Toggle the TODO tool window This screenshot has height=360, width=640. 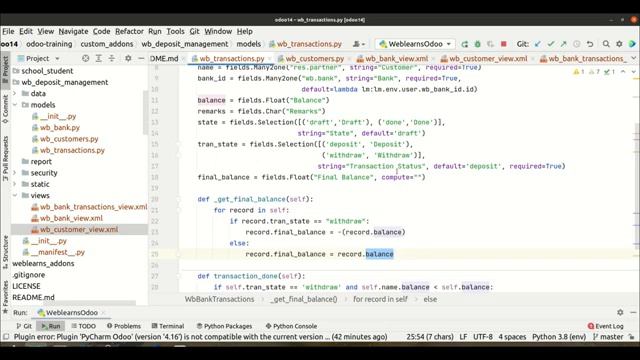pos(83,326)
